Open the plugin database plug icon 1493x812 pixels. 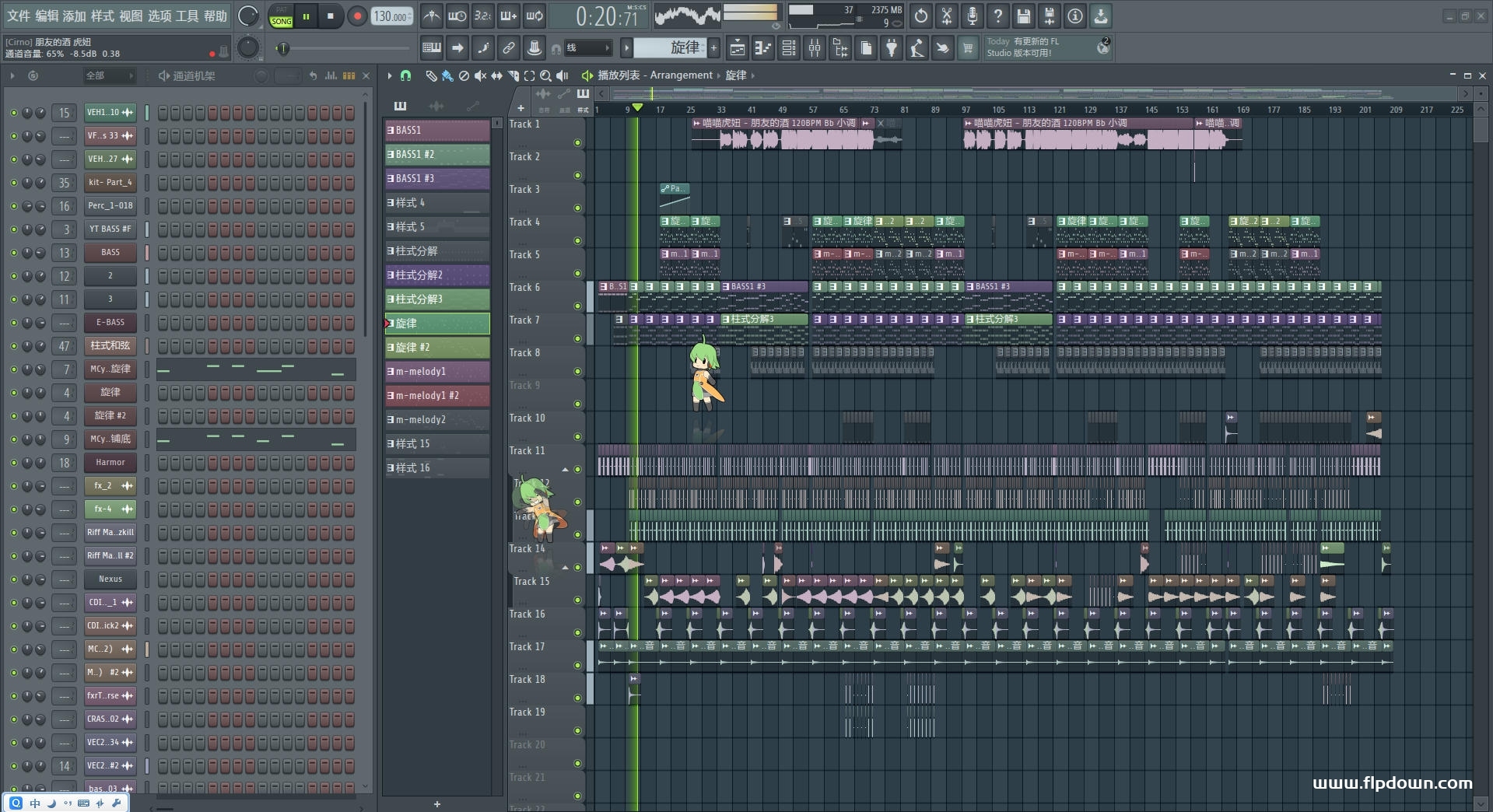point(892,48)
